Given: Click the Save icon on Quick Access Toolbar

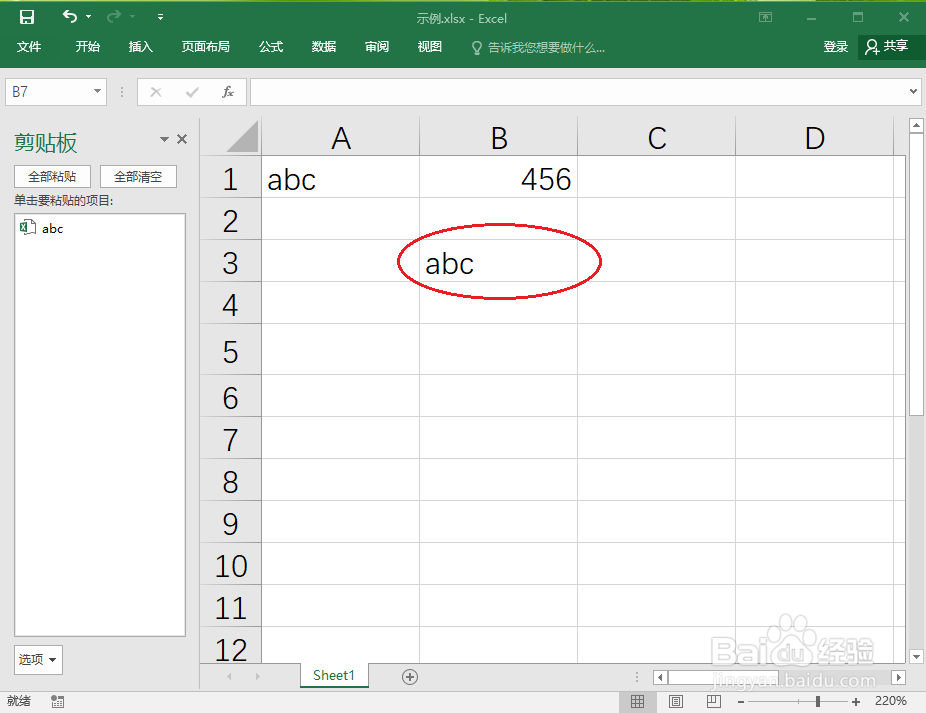Looking at the screenshot, I should click(26, 16).
